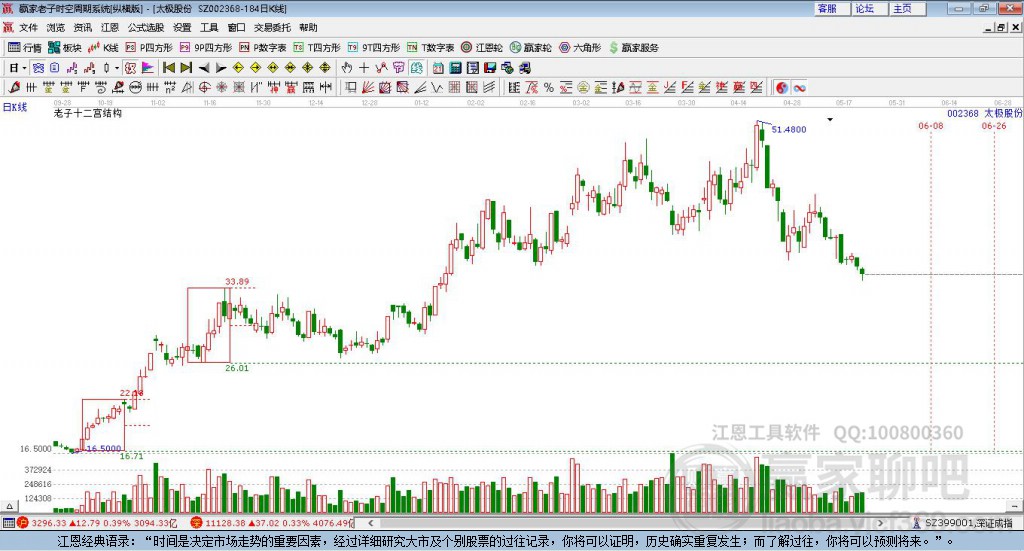Open the 浏览 menu
The height and width of the screenshot is (551, 1024).
tap(56, 27)
